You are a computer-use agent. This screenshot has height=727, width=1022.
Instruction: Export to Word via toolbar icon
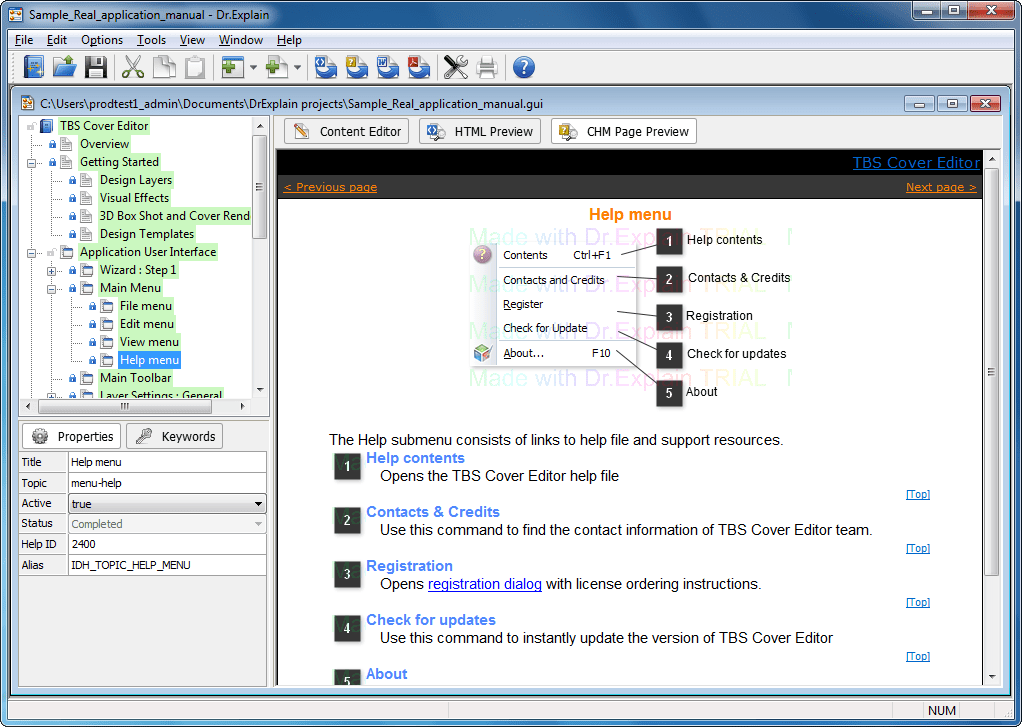pos(388,67)
